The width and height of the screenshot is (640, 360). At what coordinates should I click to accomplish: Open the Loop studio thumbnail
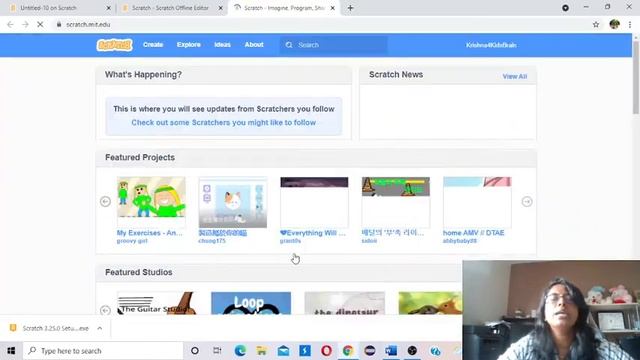click(251, 303)
